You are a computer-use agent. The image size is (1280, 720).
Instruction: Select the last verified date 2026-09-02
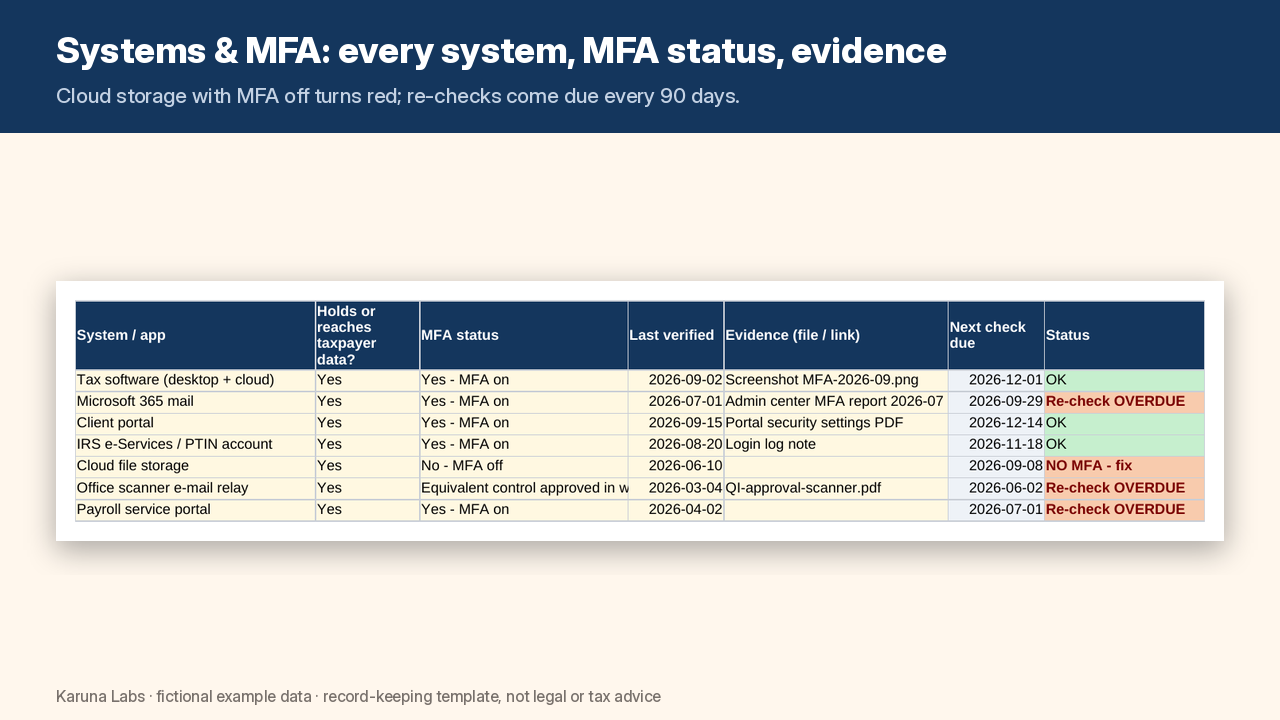tap(676, 381)
